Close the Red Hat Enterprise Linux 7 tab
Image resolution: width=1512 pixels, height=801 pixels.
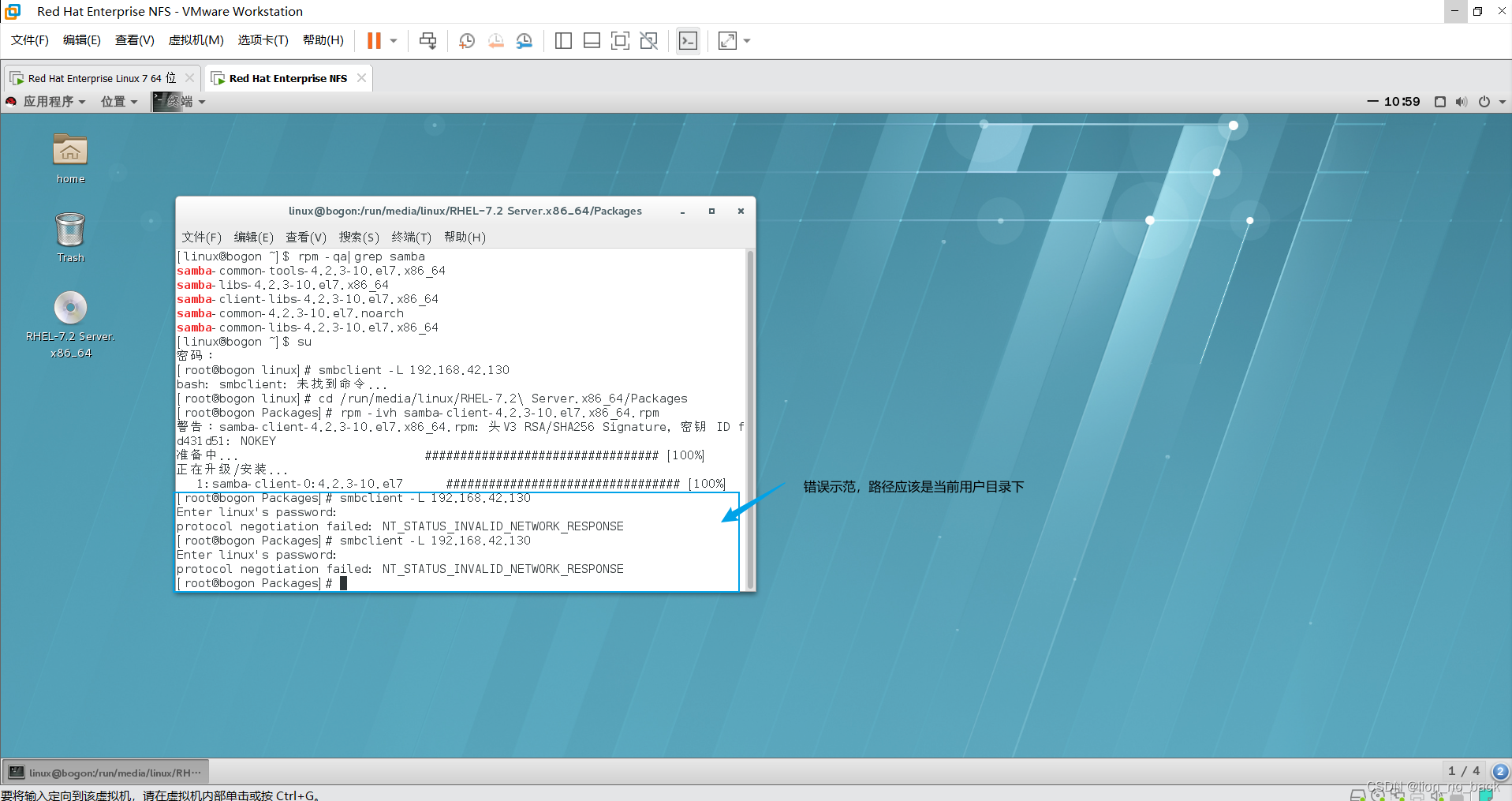point(189,77)
